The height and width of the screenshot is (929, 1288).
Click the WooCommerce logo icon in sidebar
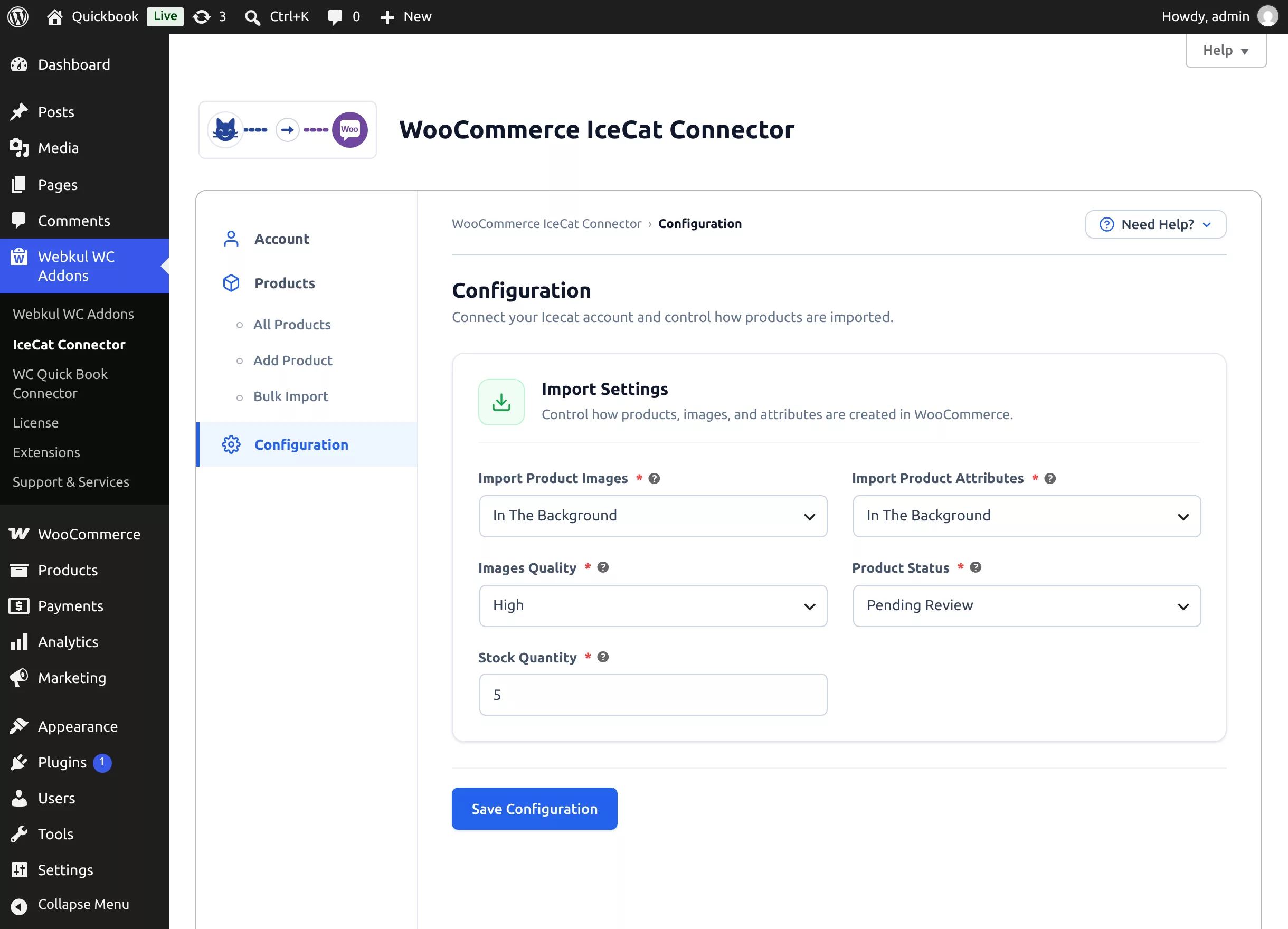pos(19,534)
